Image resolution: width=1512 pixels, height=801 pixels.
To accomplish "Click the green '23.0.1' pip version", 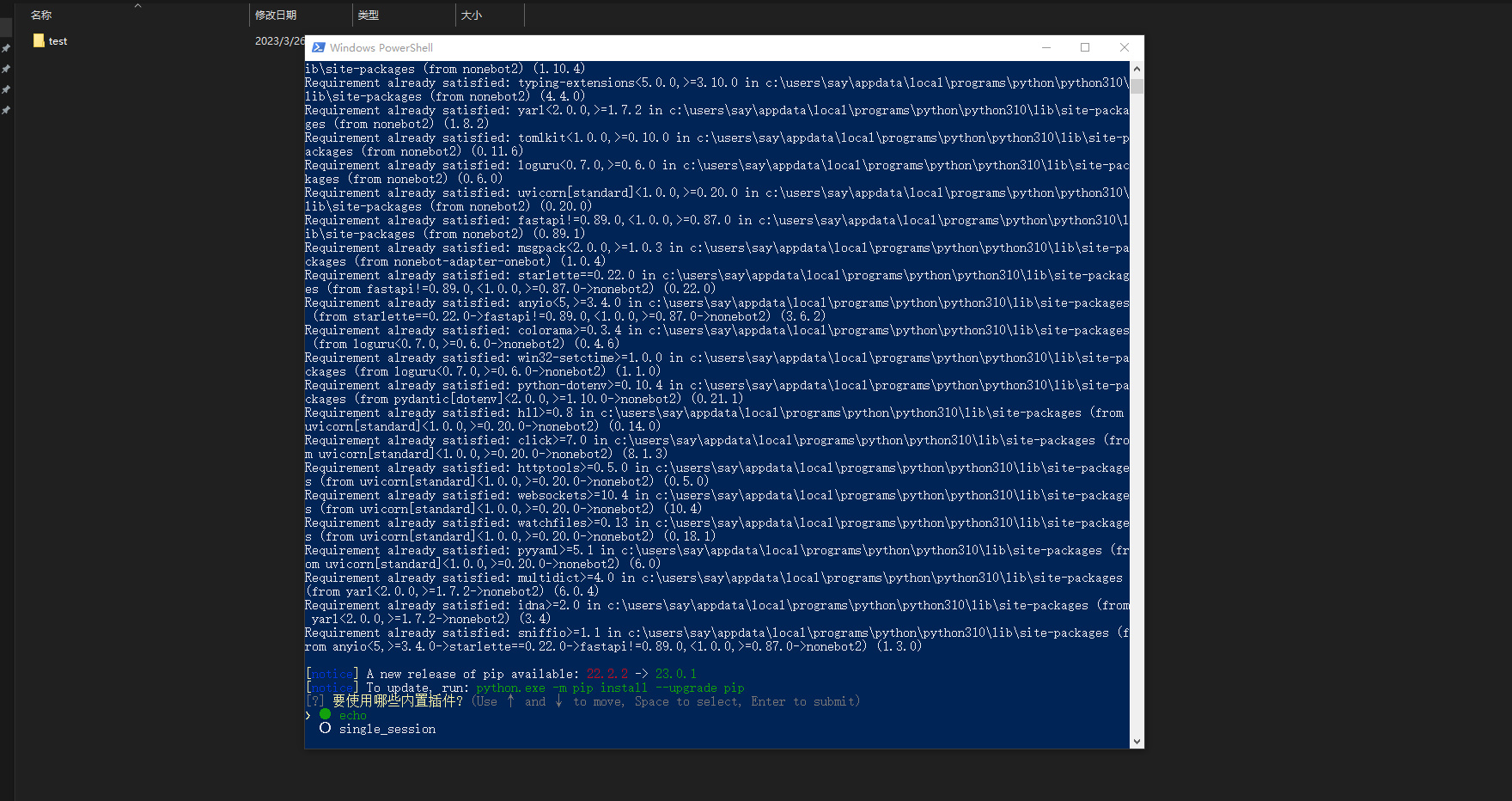I will [676, 674].
